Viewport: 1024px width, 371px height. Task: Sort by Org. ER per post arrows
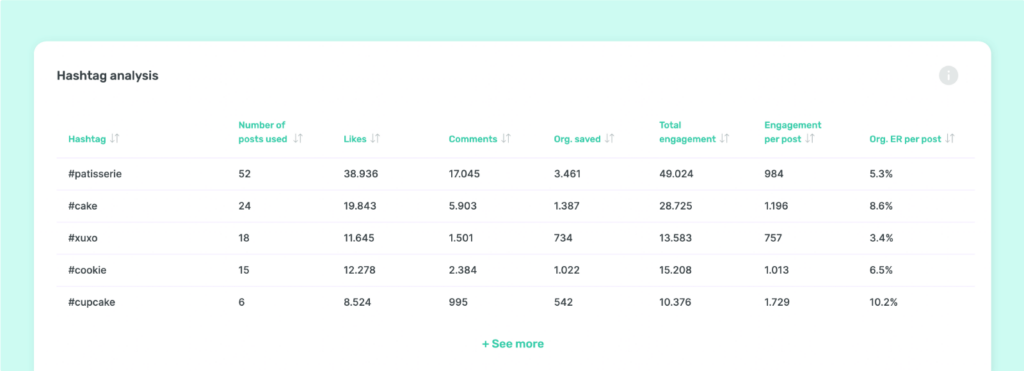(x=950, y=138)
